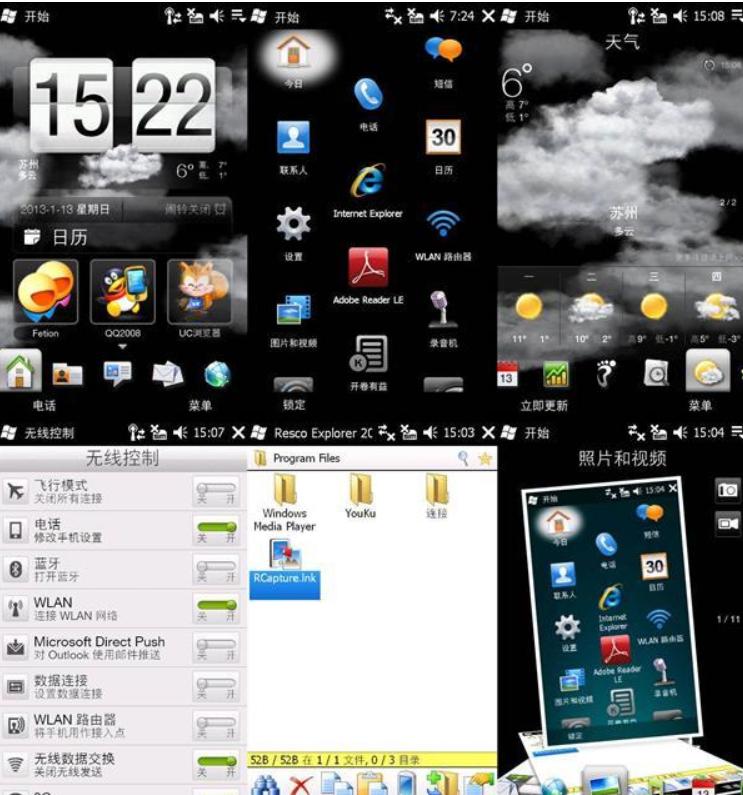Expand shortcuts with the arrow below QQ2008
Viewport: 743px width, 795px height.
pyautogui.click(x=123, y=347)
